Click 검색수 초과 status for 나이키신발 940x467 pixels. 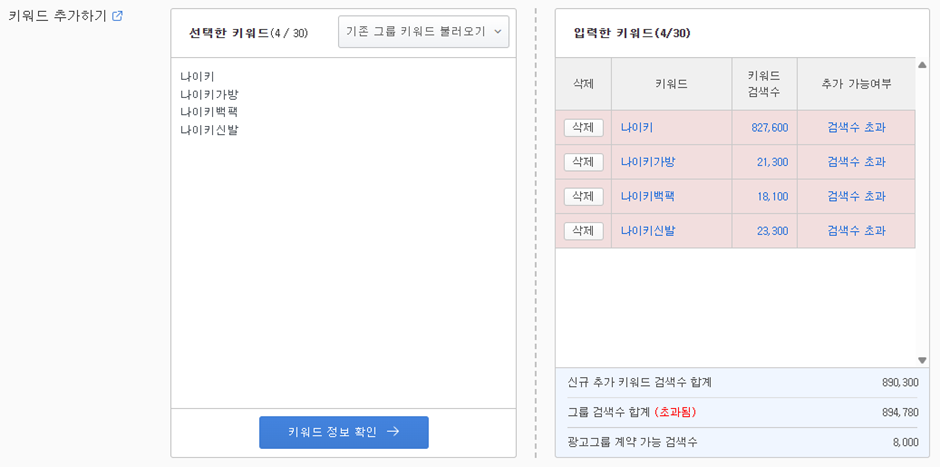coord(856,231)
